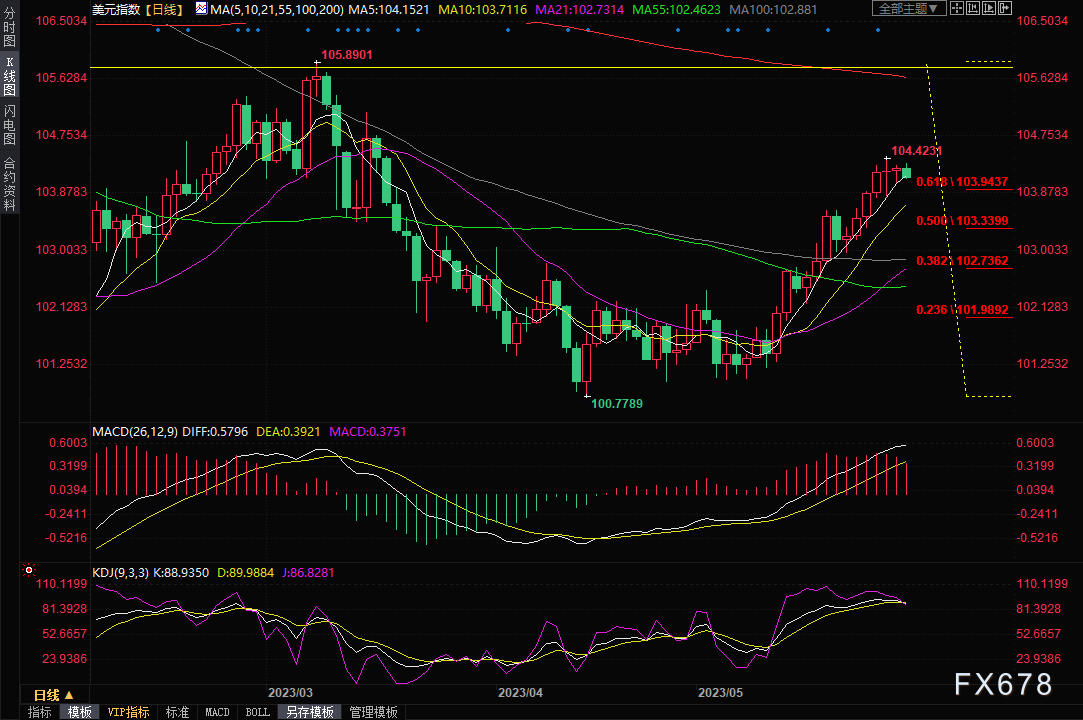
Task: Click the 【日线】 period label in title
Action: coord(164,9)
